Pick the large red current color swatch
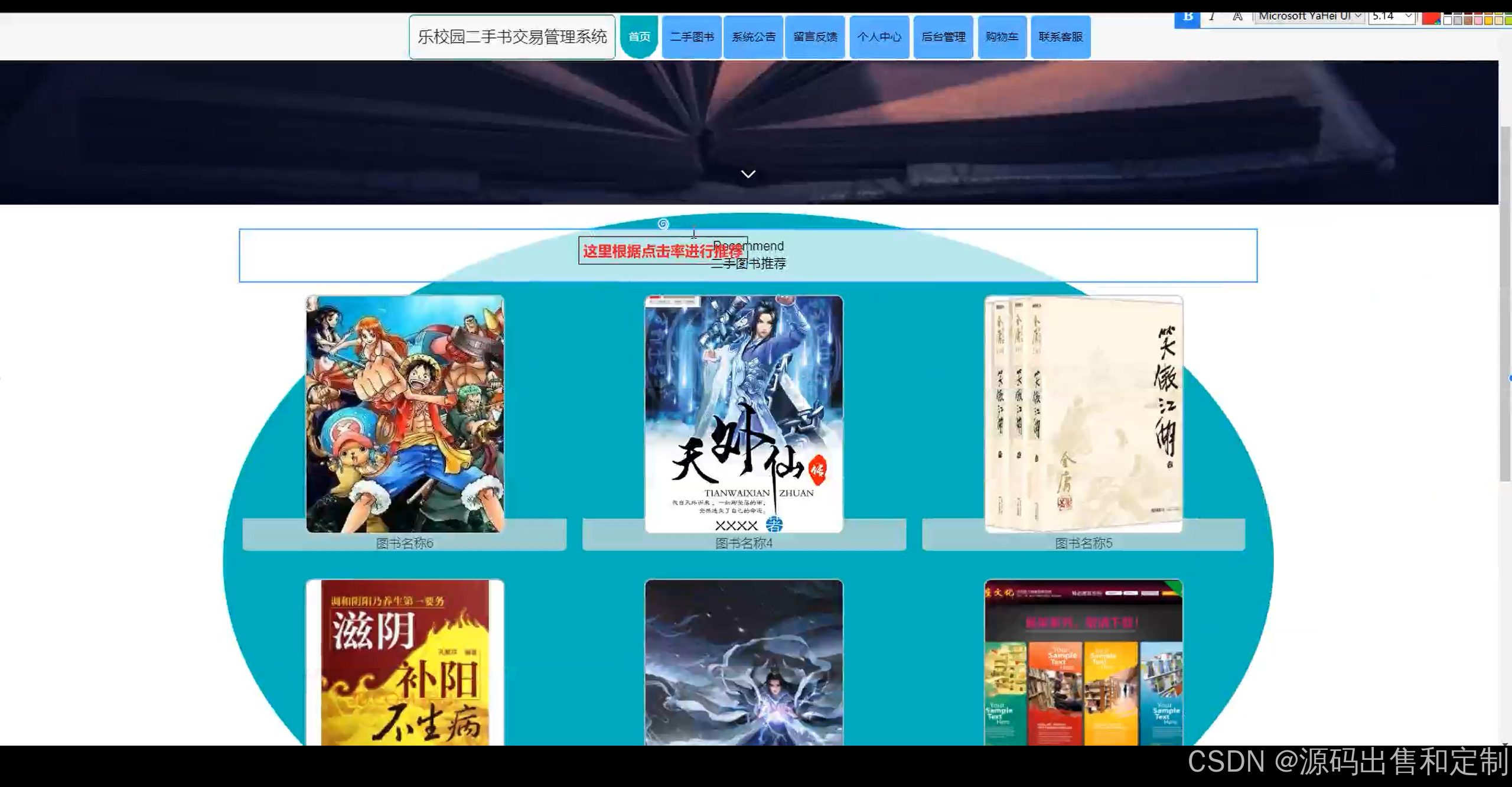The height and width of the screenshot is (787, 1512). pos(1430,18)
